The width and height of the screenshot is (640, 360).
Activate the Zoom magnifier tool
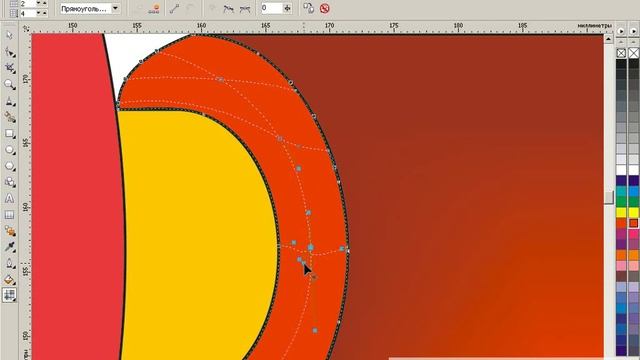(9, 84)
